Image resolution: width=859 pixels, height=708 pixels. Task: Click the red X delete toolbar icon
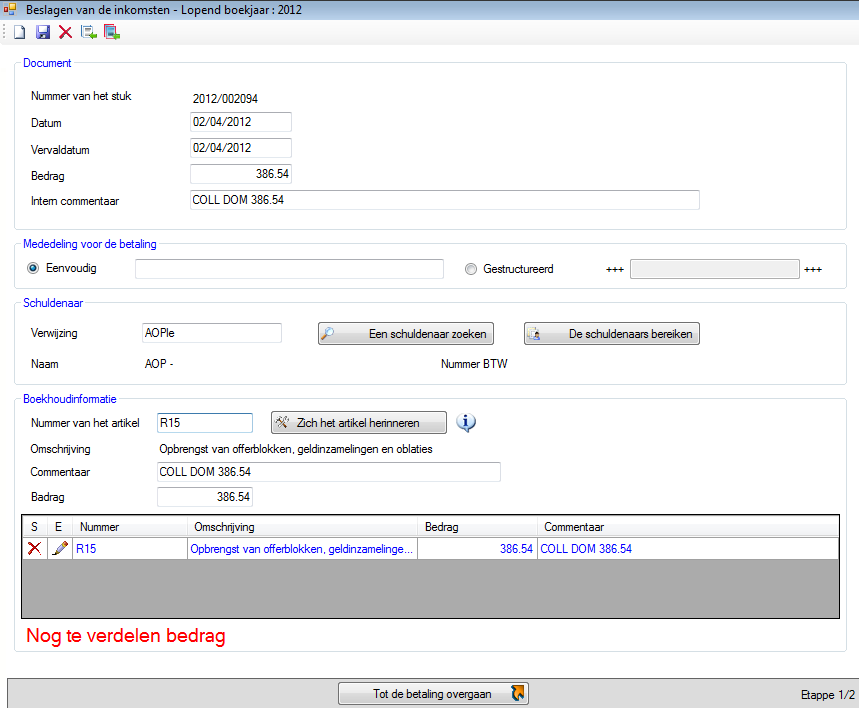[65, 32]
